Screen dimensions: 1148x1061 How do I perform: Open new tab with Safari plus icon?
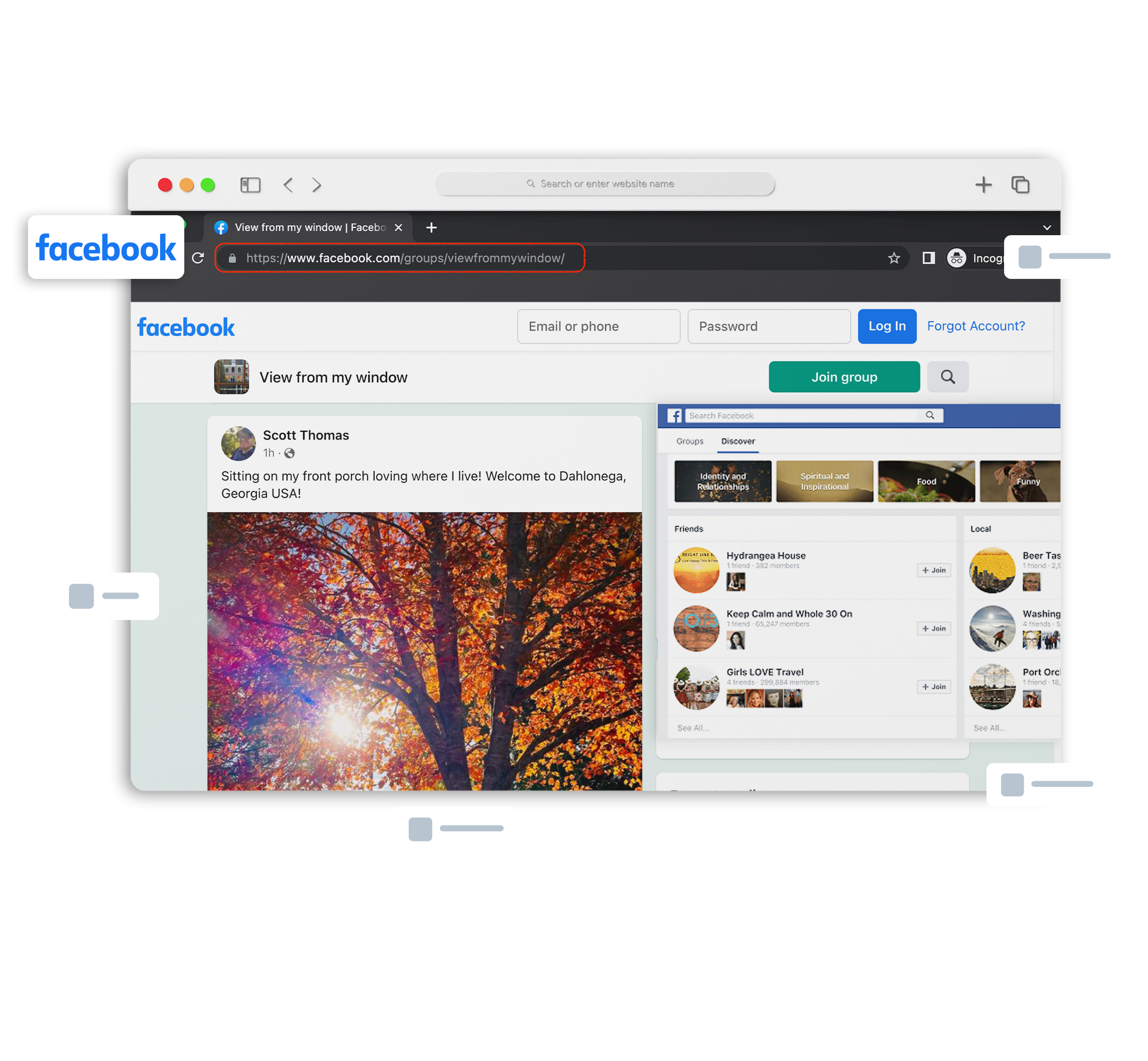coord(983,185)
